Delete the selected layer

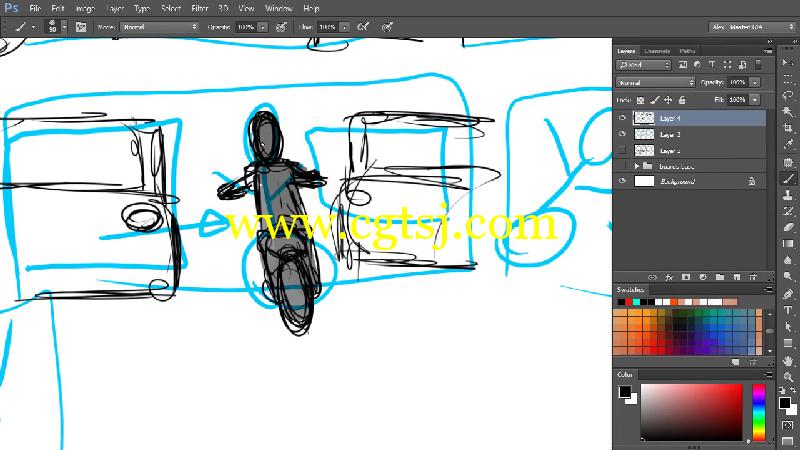(x=753, y=277)
